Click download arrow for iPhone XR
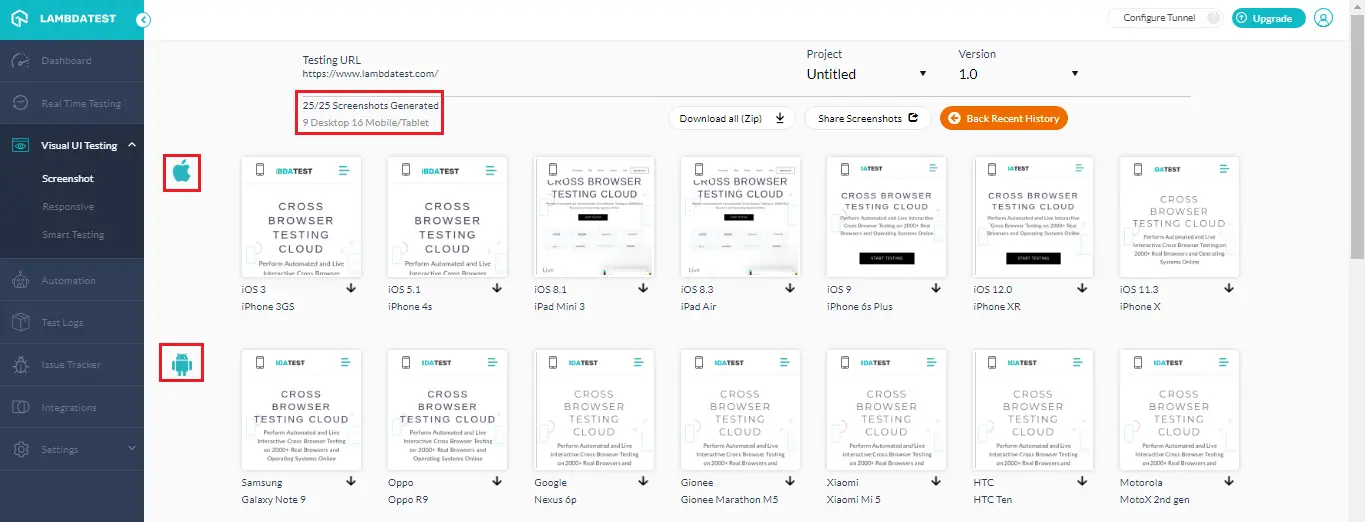The width and height of the screenshot is (1365, 522). (1082, 289)
